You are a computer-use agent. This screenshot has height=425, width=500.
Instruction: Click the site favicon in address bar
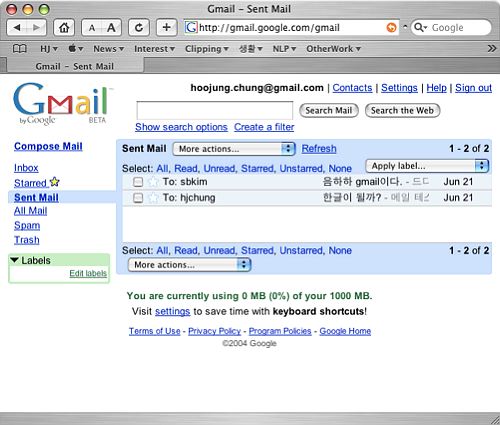point(191,28)
